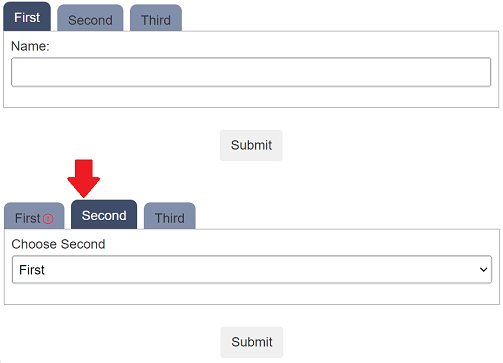The width and height of the screenshot is (503, 363).
Task: Select the active First tab above the Name field
Action: [x=27, y=17]
